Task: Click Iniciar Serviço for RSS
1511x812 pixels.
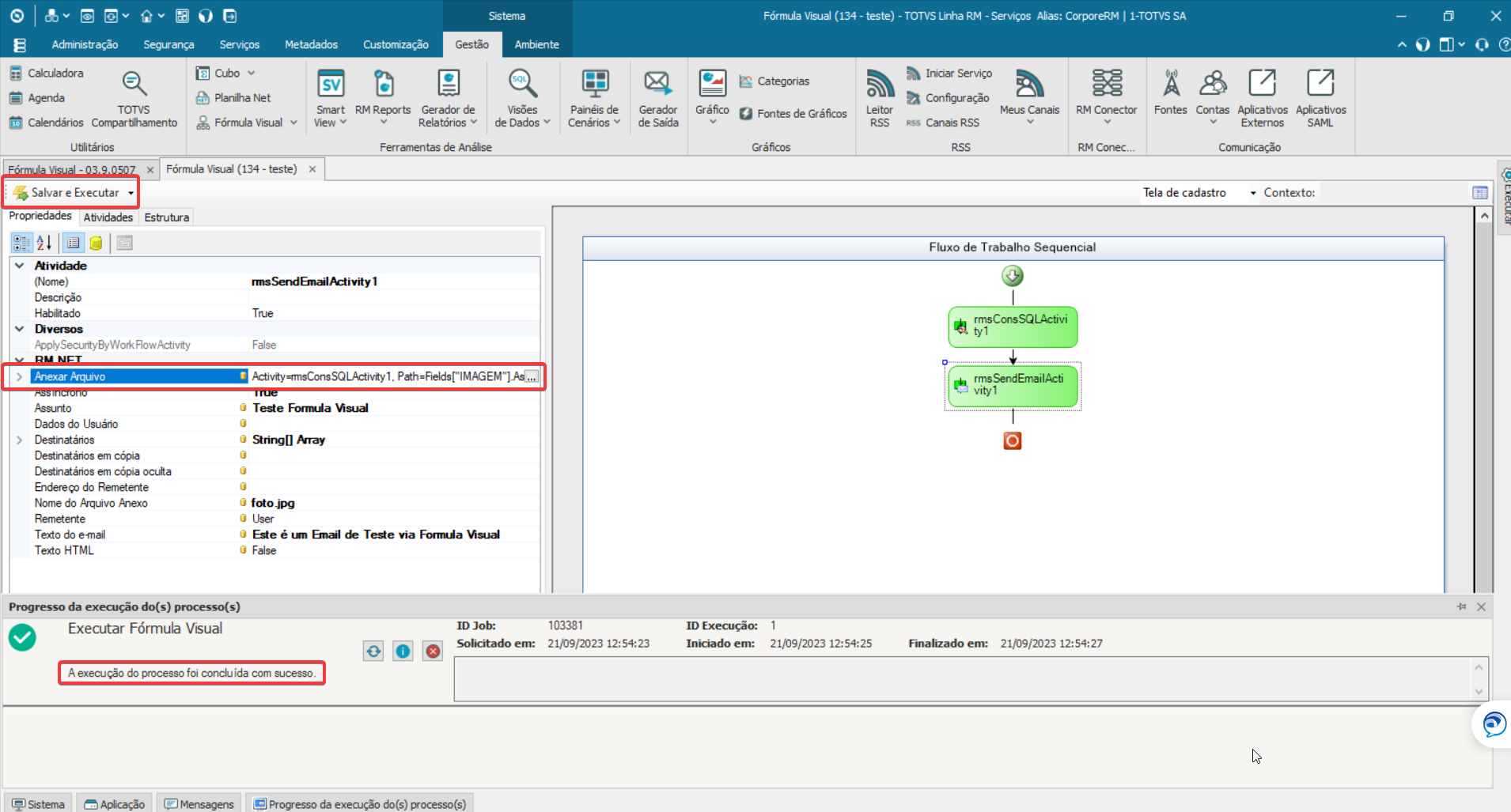Action: point(949,73)
